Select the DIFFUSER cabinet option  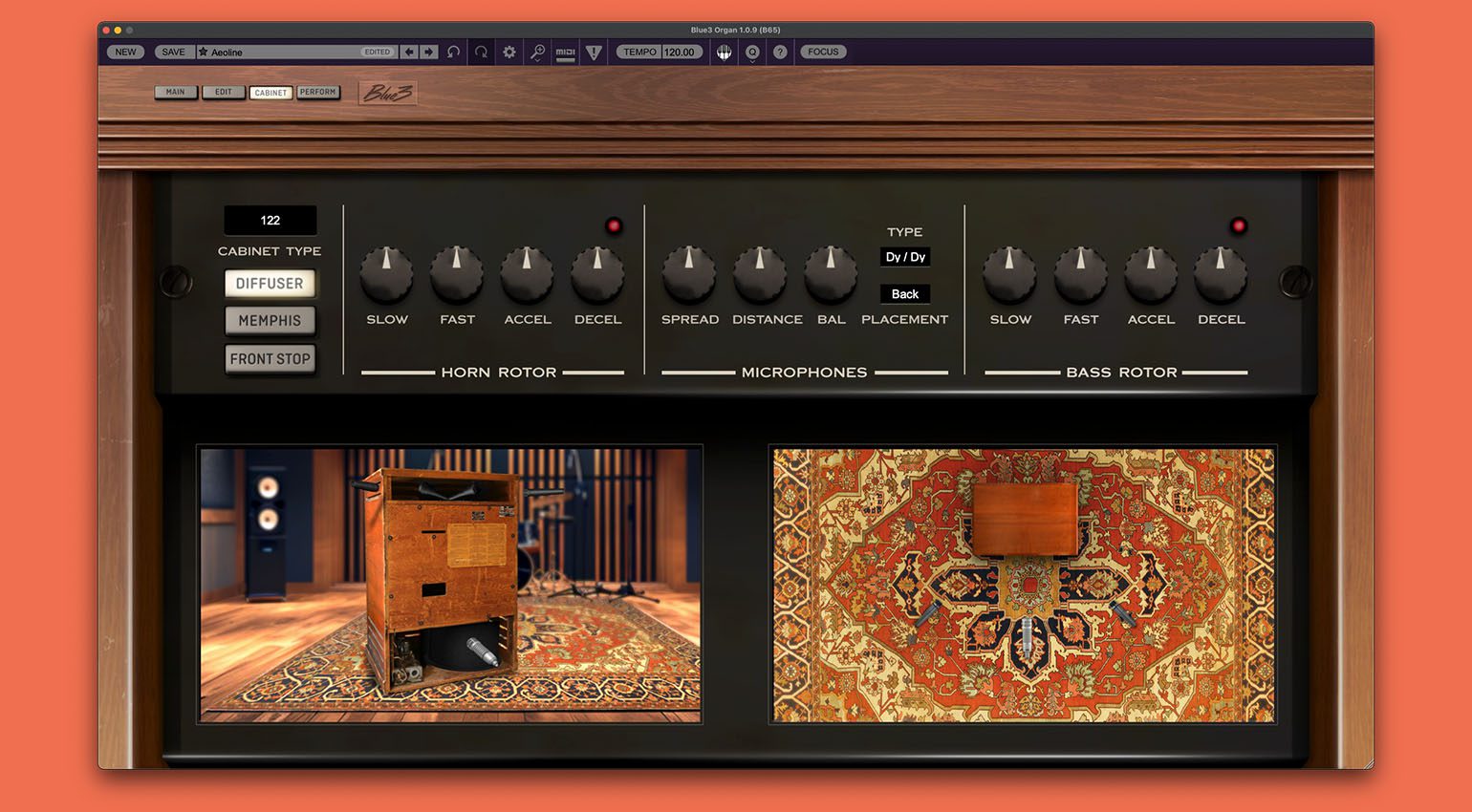(x=271, y=283)
